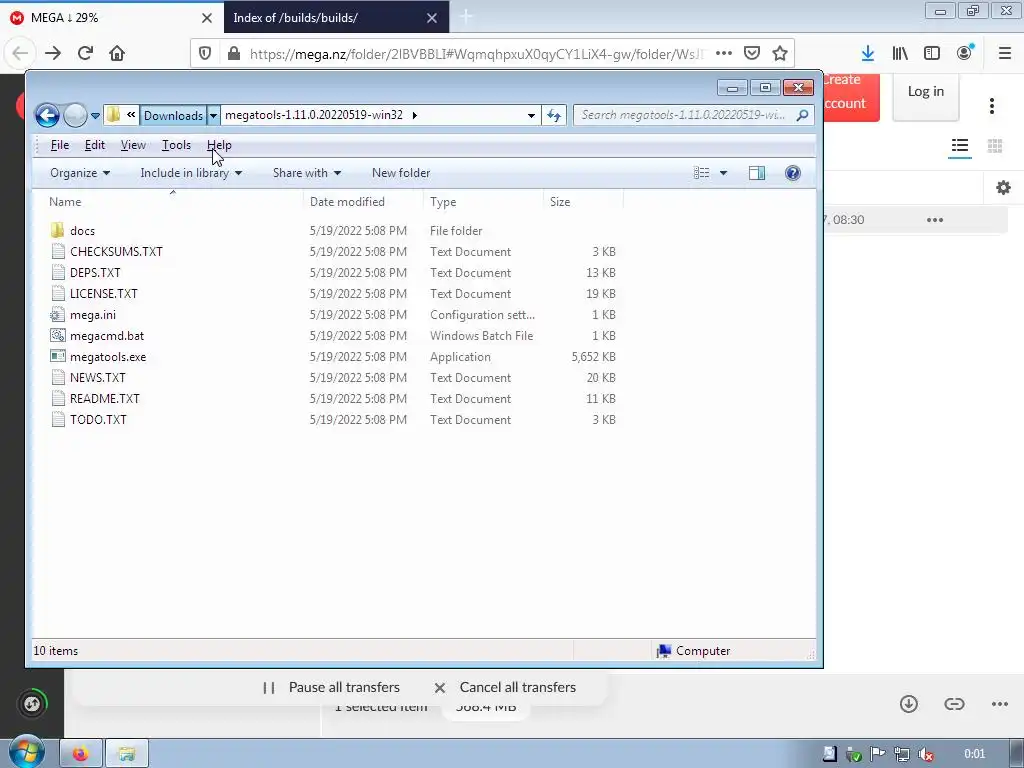The width and height of the screenshot is (1024, 768).
Task: Select the DEPS.TXT file icon
Action: click(57, 272)
